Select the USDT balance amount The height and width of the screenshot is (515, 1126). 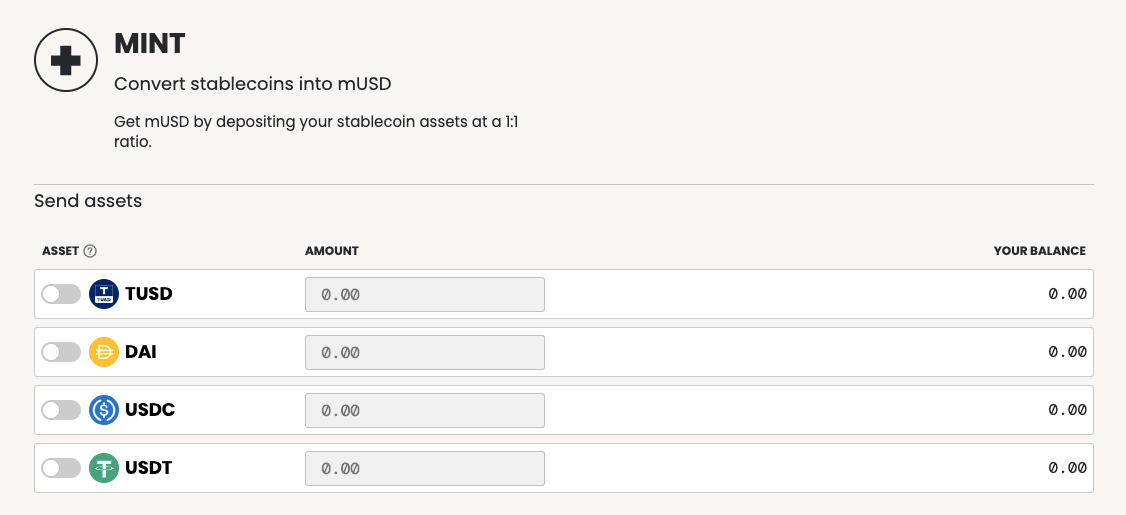click(1067, 468)
